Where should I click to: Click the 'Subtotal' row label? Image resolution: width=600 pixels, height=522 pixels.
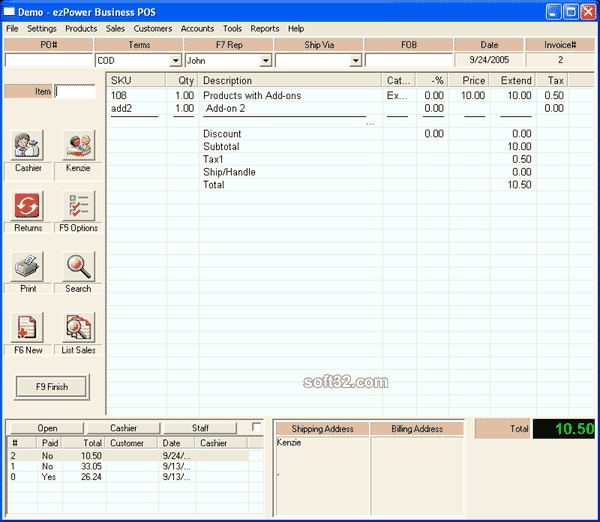221,147
